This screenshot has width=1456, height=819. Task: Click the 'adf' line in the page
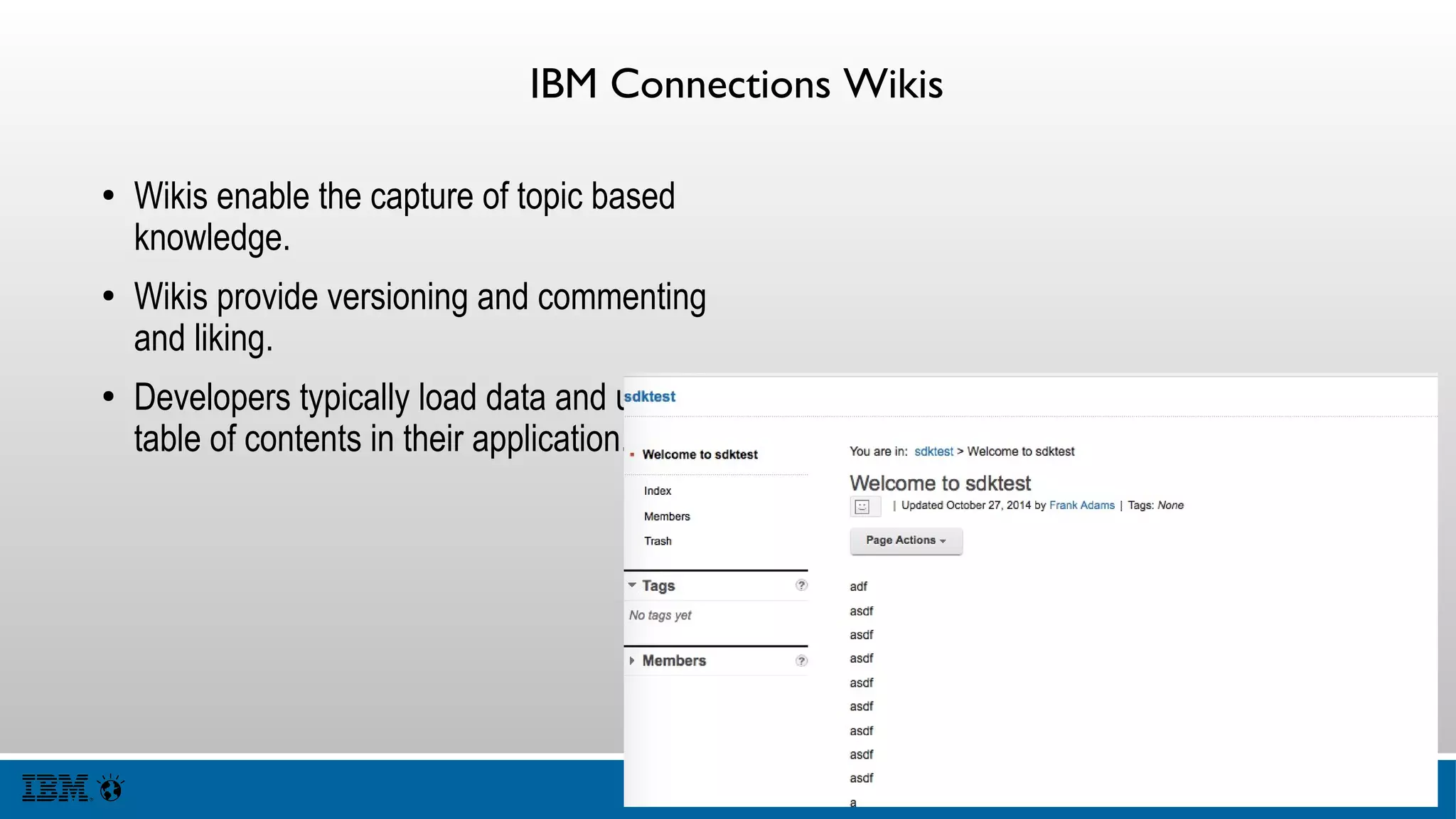pos(858,587)
